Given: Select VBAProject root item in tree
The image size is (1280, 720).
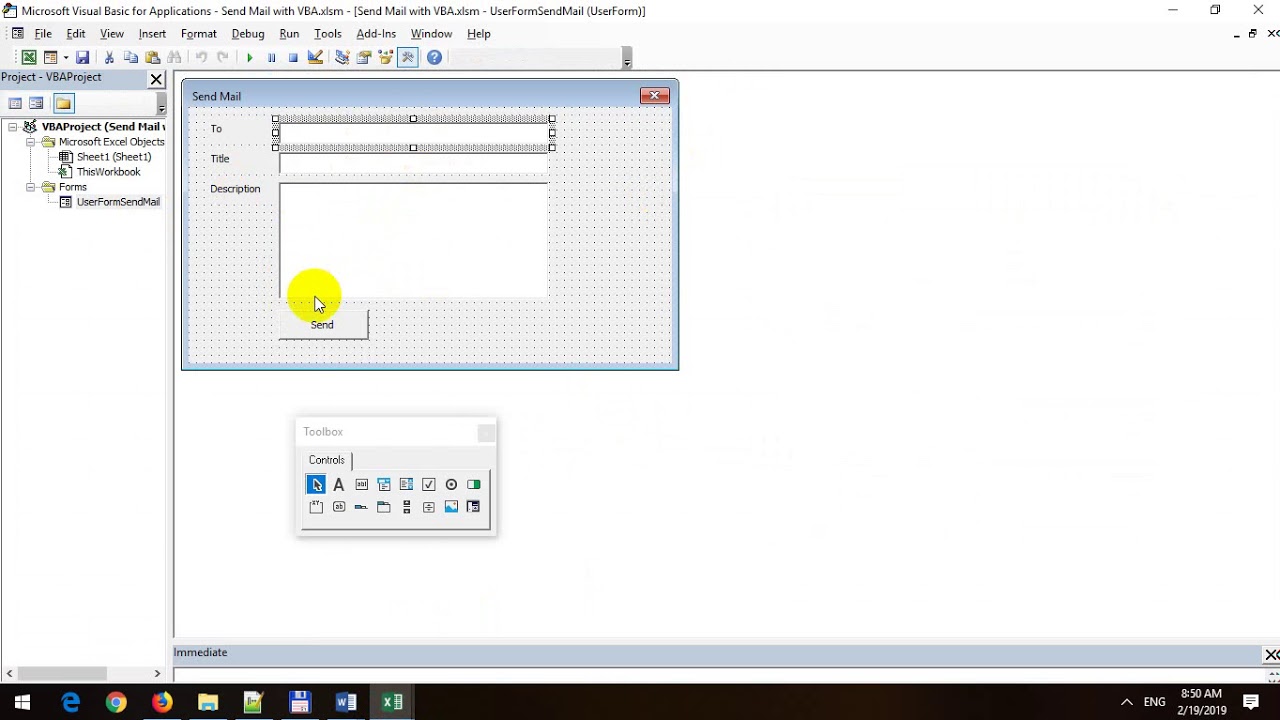Looking at the screenshot, I should [103, 127].
